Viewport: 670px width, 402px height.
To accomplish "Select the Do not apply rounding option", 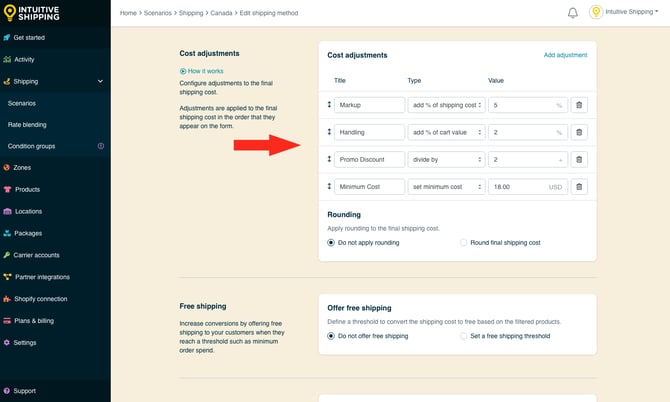I will [331, 243].
